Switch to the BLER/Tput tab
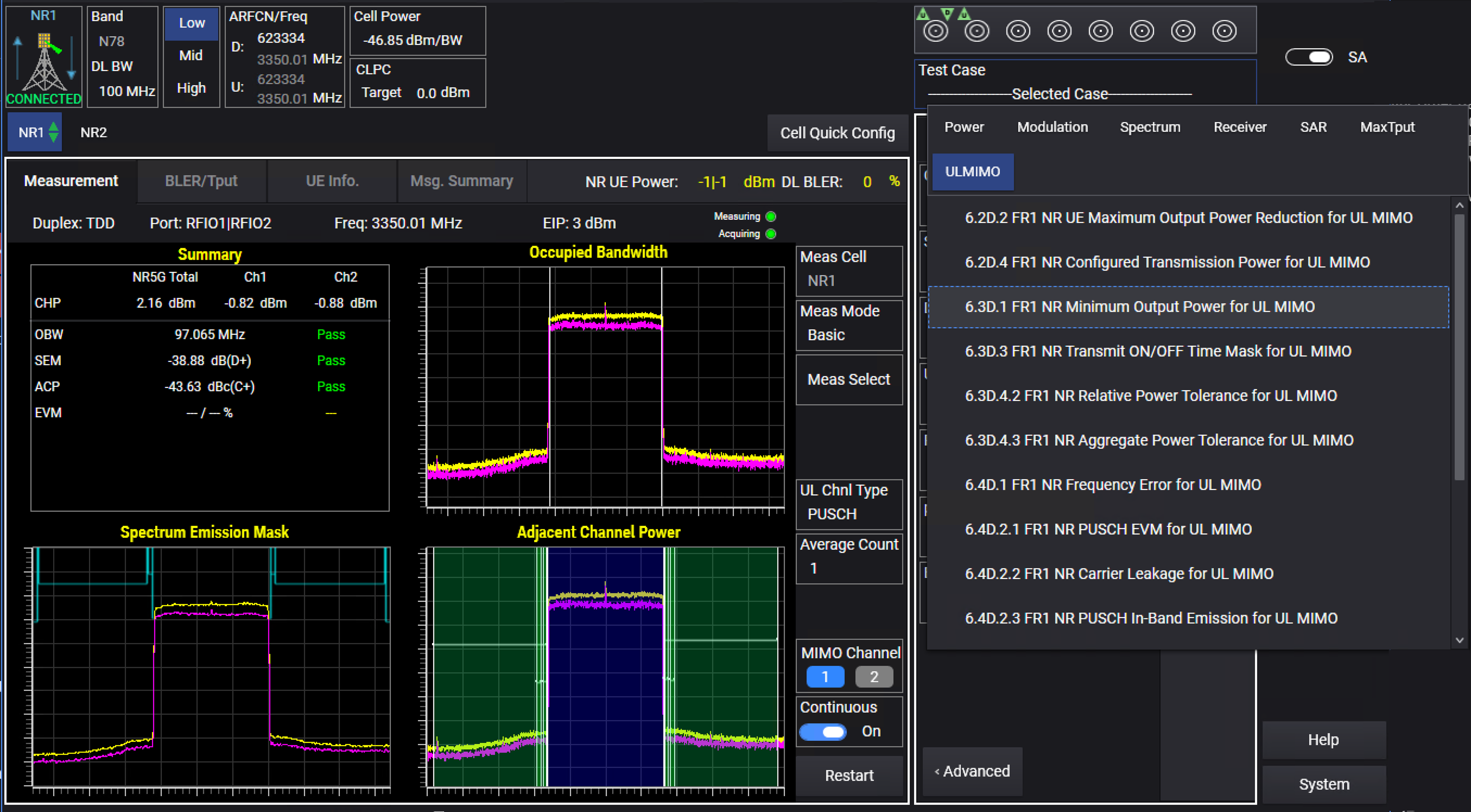The image size is (1471, 812). (x=201, y=181)
